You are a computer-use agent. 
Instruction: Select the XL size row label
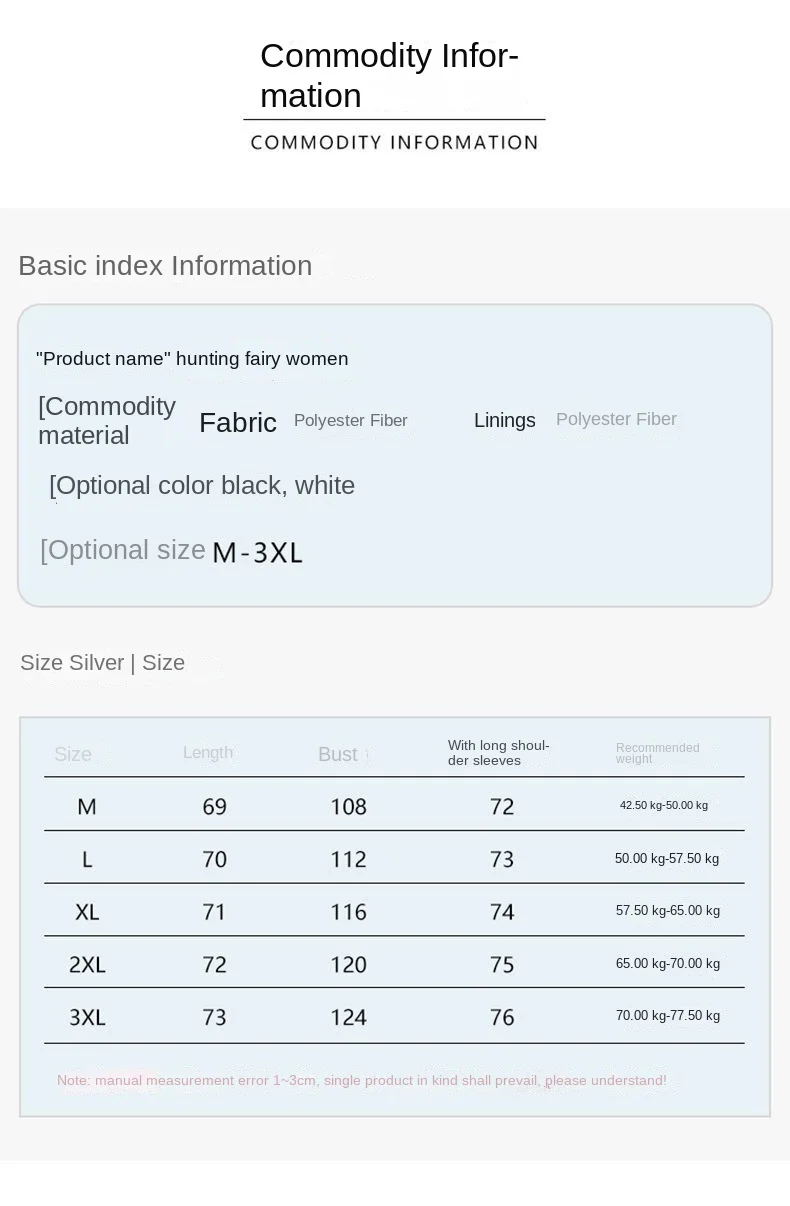(x=87, y=912)
